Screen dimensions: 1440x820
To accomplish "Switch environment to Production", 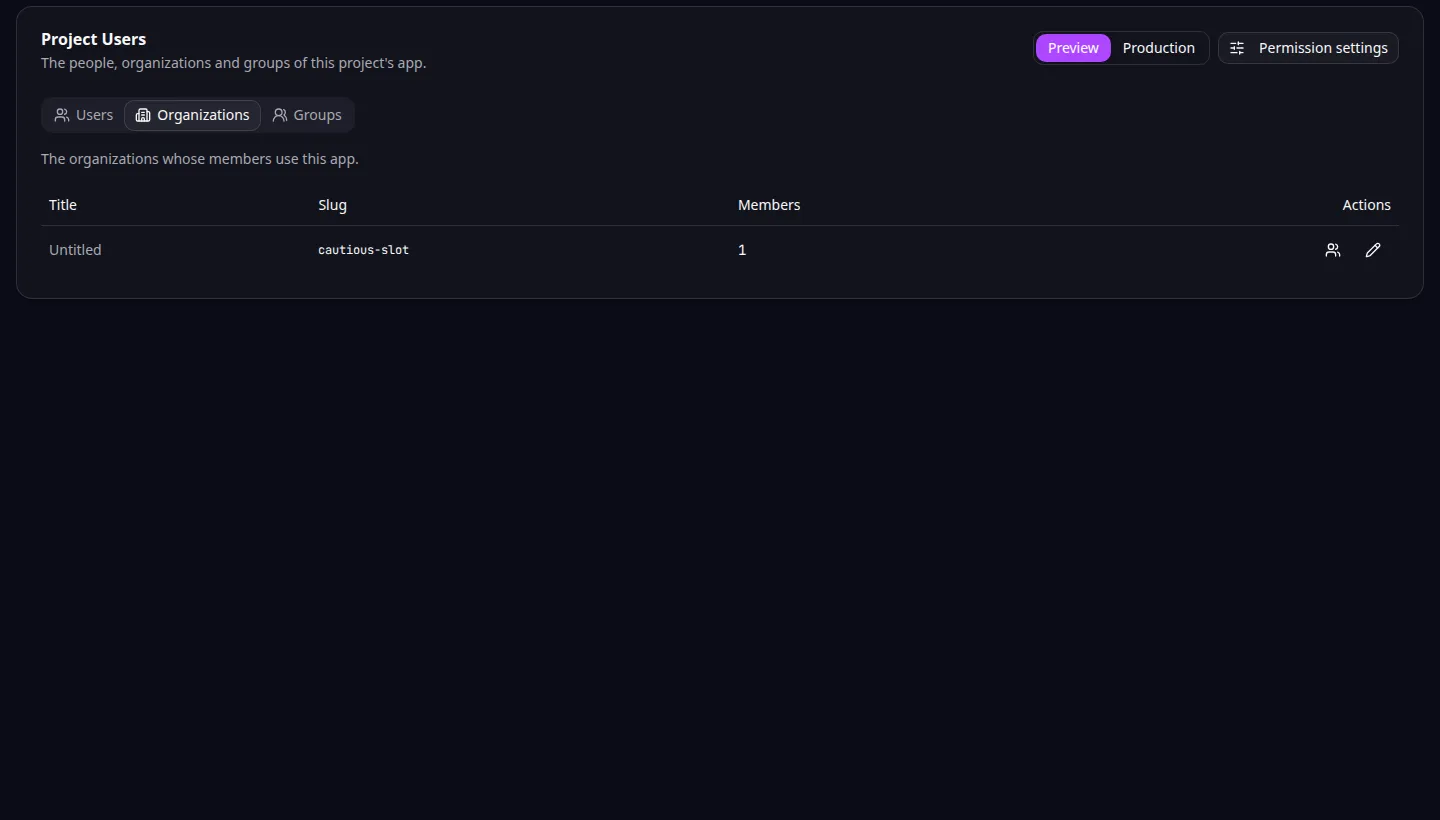I will [1159, 48].
